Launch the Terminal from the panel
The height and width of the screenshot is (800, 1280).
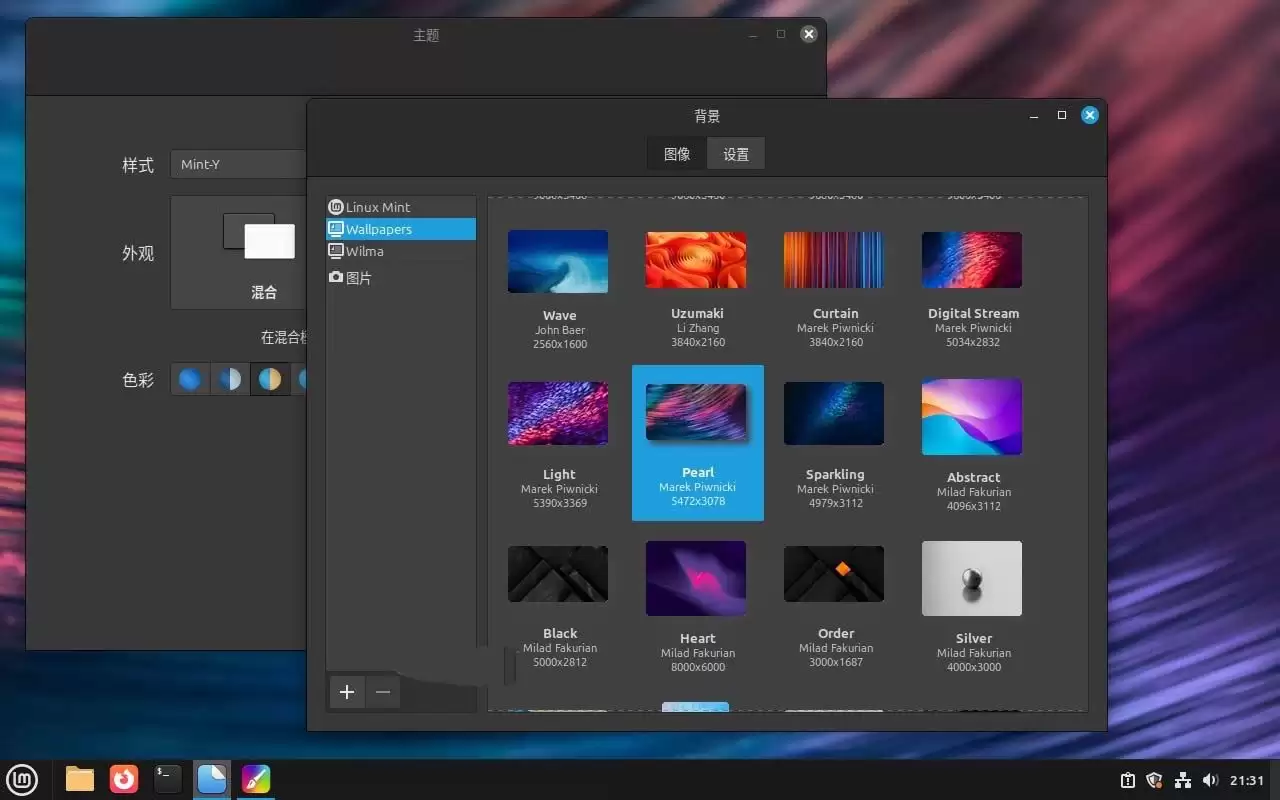pyautogui.click(x=168, y=779)
